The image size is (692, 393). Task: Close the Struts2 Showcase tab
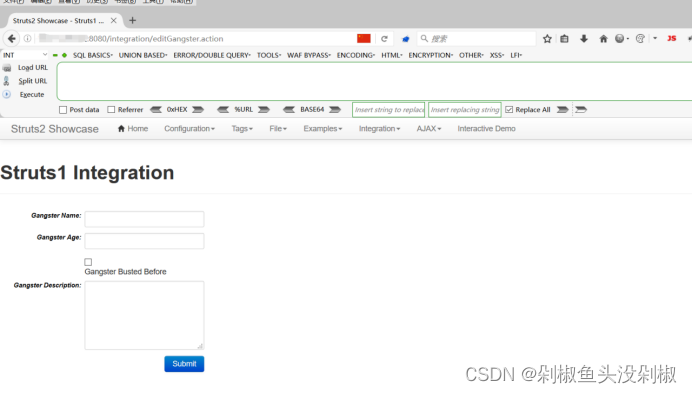coord(113,20)
